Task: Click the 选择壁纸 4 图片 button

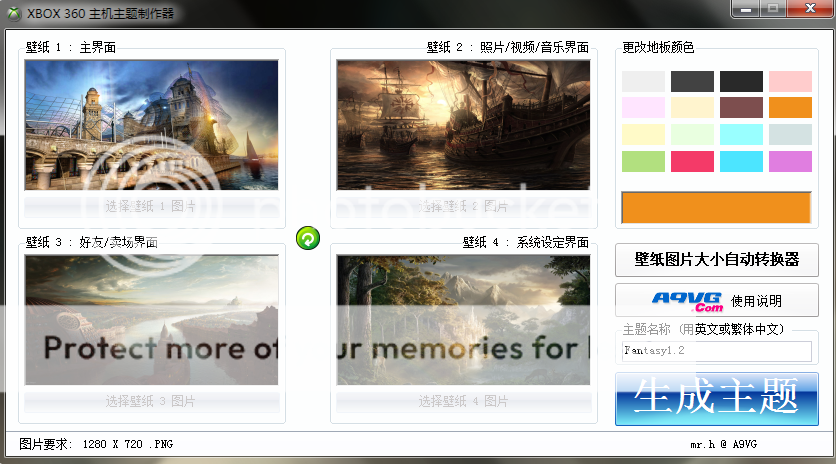Action: point(463,401)
